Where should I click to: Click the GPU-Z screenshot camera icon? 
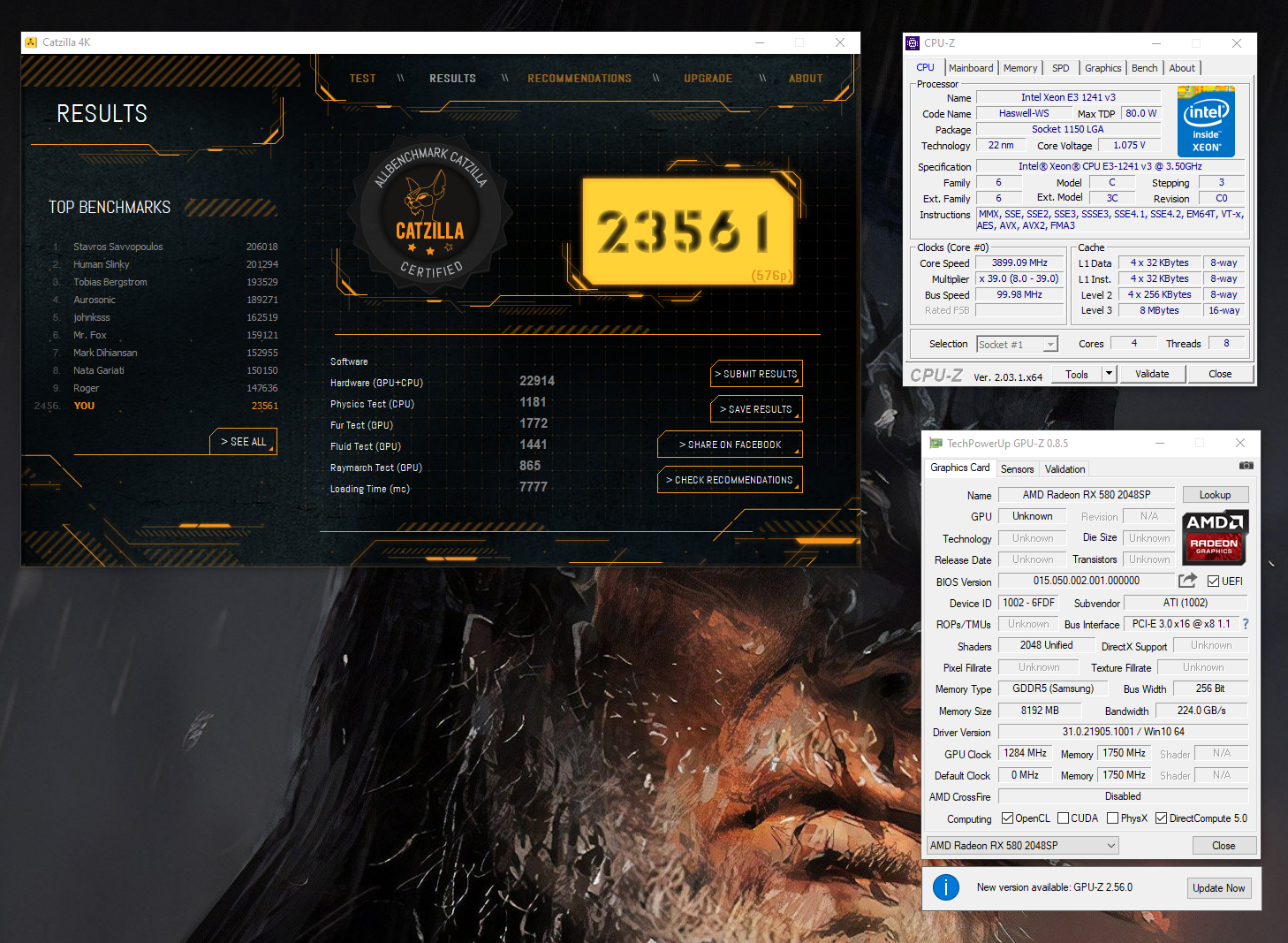click(x=1246, y=466)
